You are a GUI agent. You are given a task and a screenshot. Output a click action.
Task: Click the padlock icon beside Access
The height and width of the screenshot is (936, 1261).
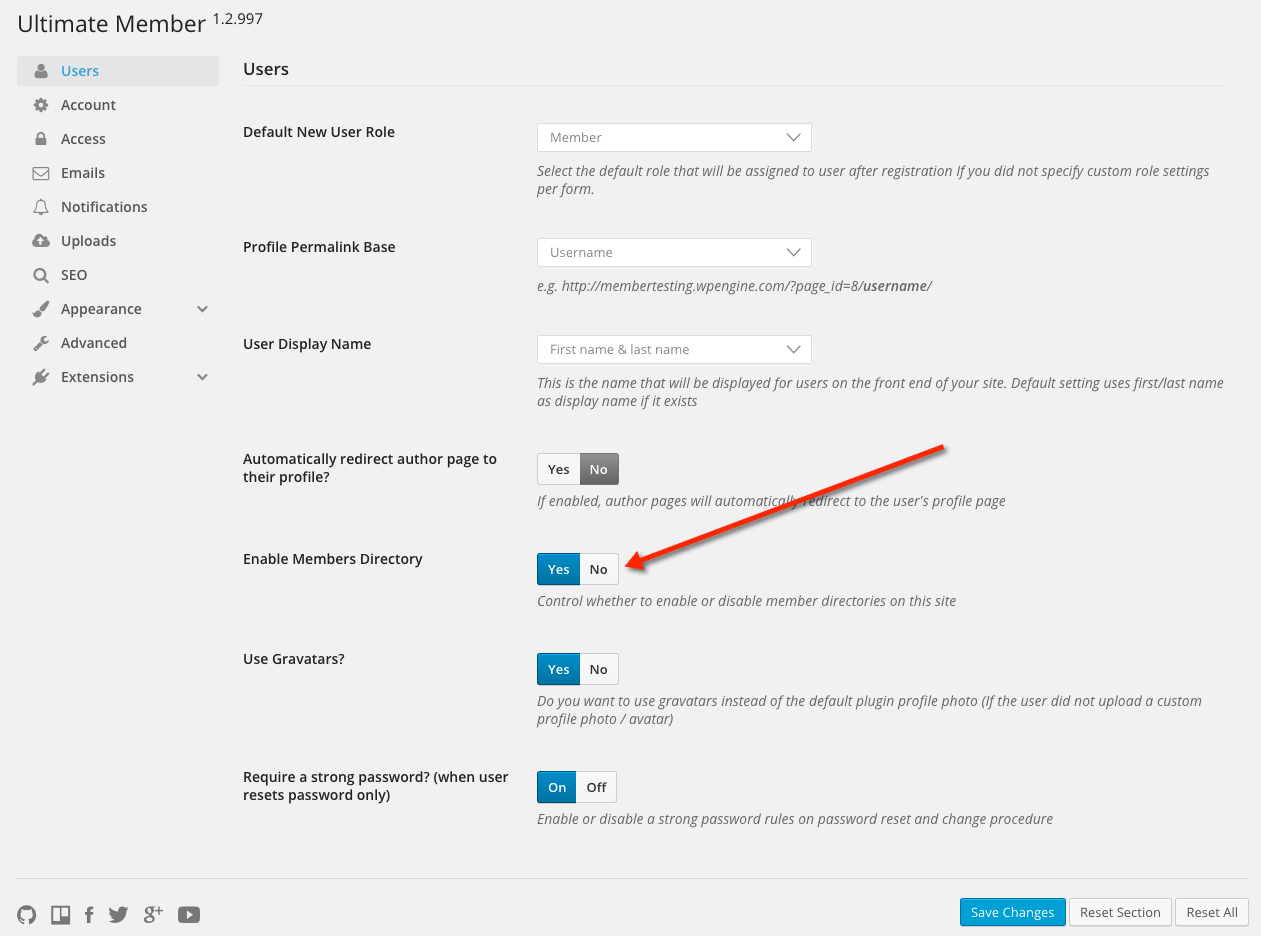pyautogui.click(x=41, y=139)
